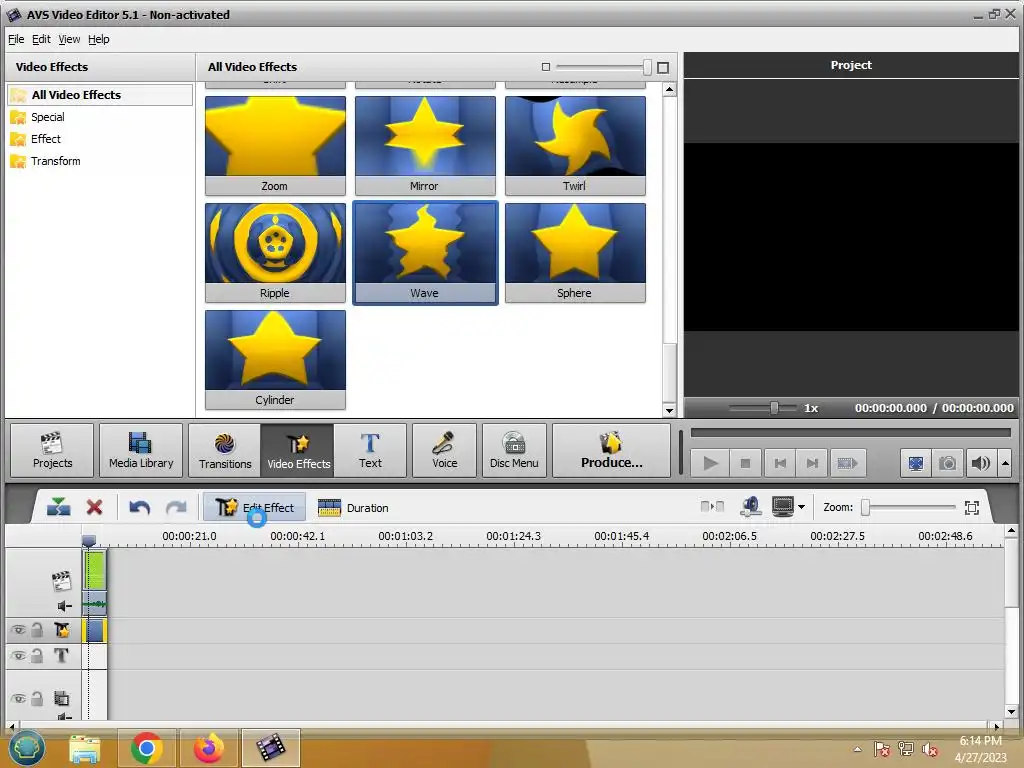1024x768 pixels.
Task: Select the Ripple effect thumbnail
Action: (x=275, y=253)
